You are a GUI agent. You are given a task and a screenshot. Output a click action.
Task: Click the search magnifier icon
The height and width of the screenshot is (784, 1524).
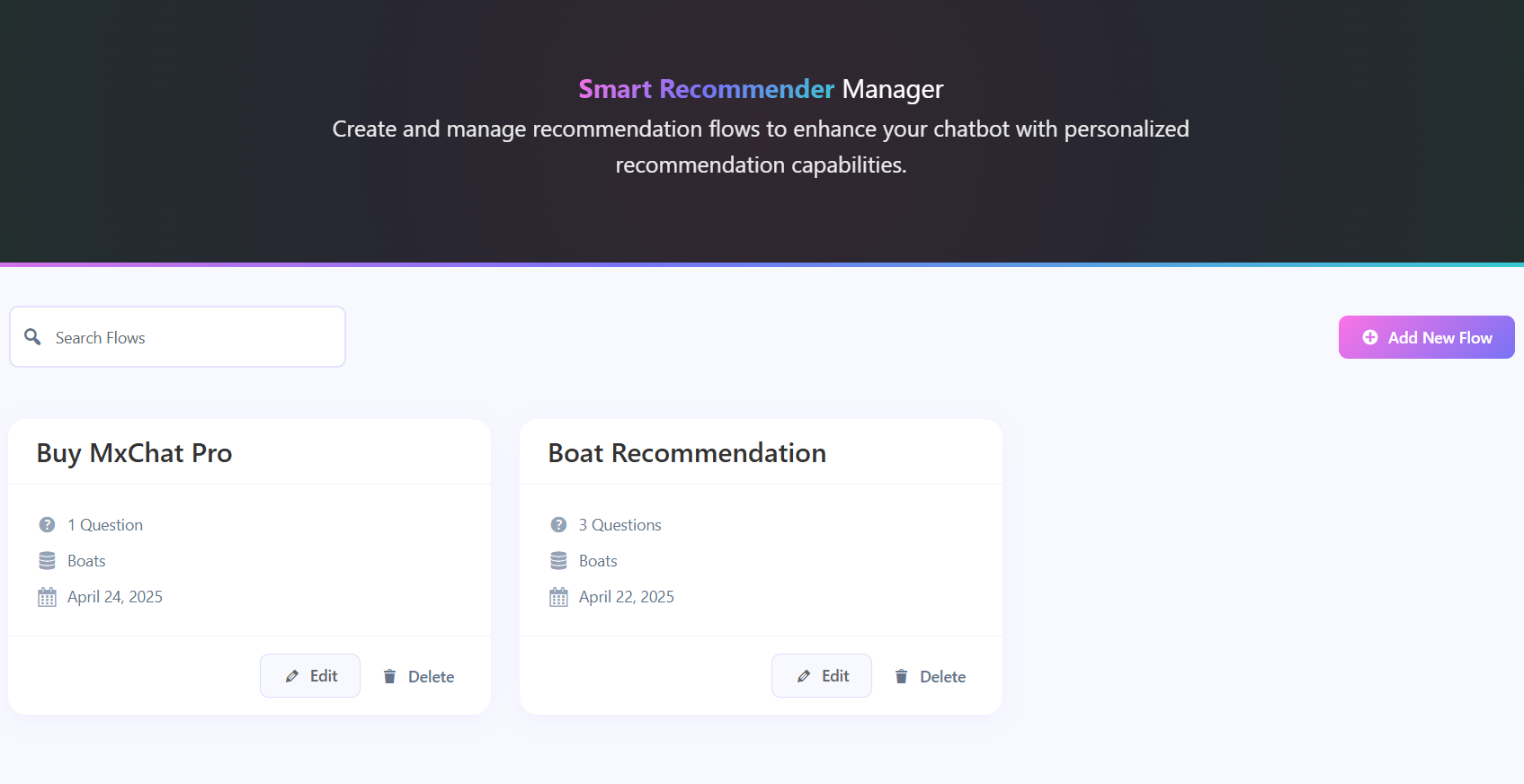coord(32,336)
